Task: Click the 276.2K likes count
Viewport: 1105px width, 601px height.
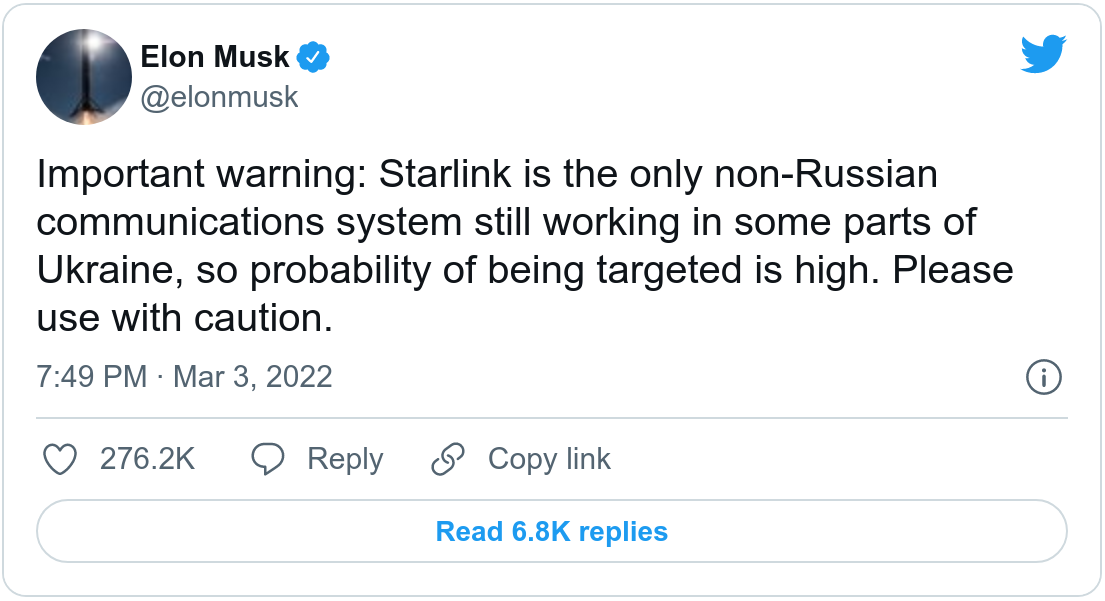Action: click(x=147, y=459)
